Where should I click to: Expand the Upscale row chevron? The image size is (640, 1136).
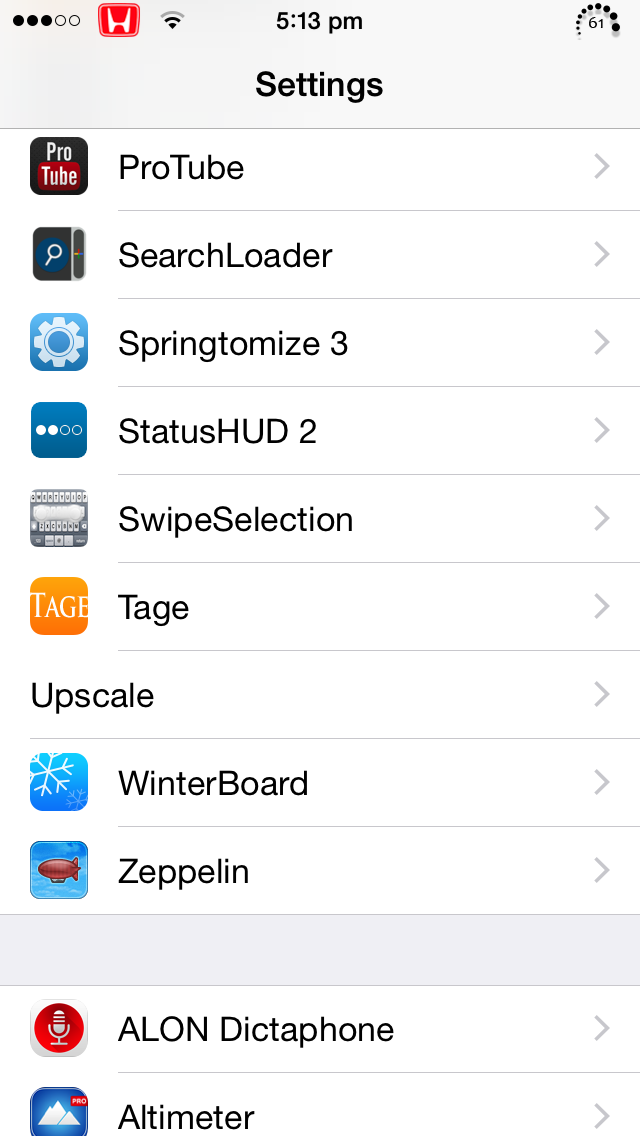pos(602,694)
